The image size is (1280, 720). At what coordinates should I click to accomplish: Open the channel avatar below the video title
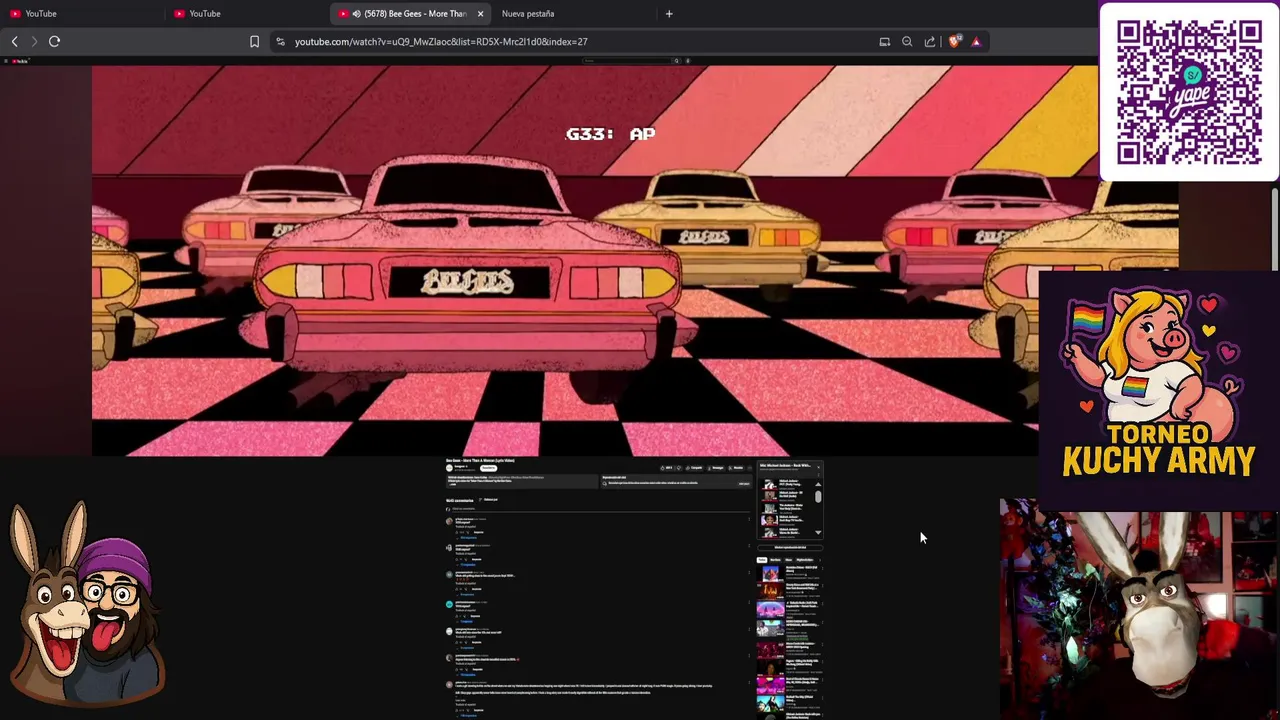point(449,468)
